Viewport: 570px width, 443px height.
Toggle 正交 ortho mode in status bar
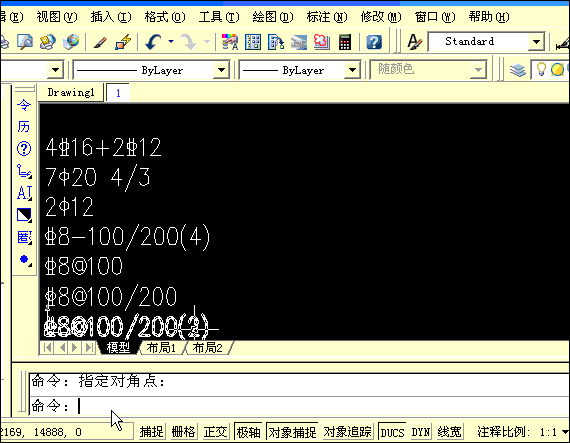coord(215,432)
